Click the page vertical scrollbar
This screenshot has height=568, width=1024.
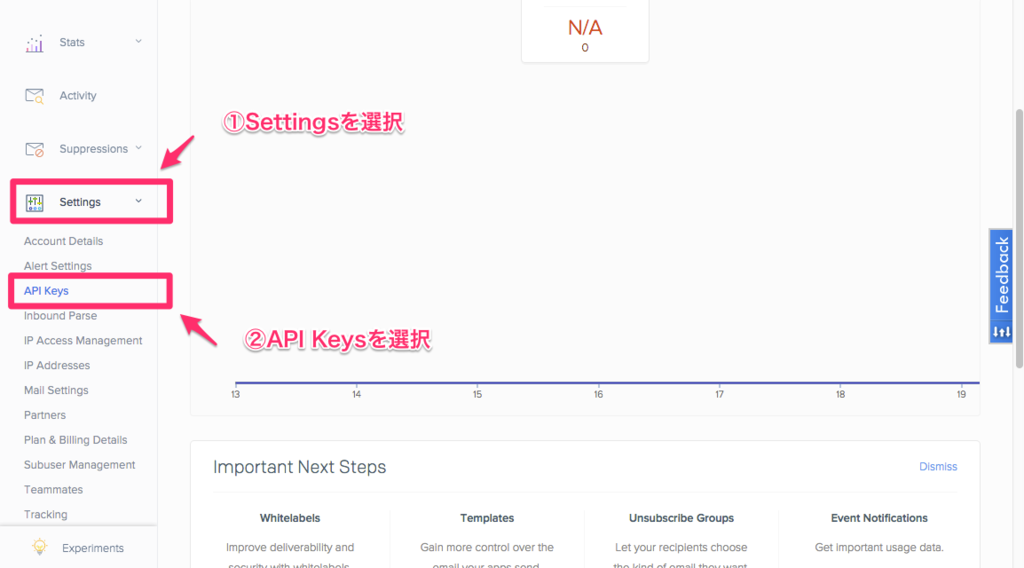(x=1019, y=238)
